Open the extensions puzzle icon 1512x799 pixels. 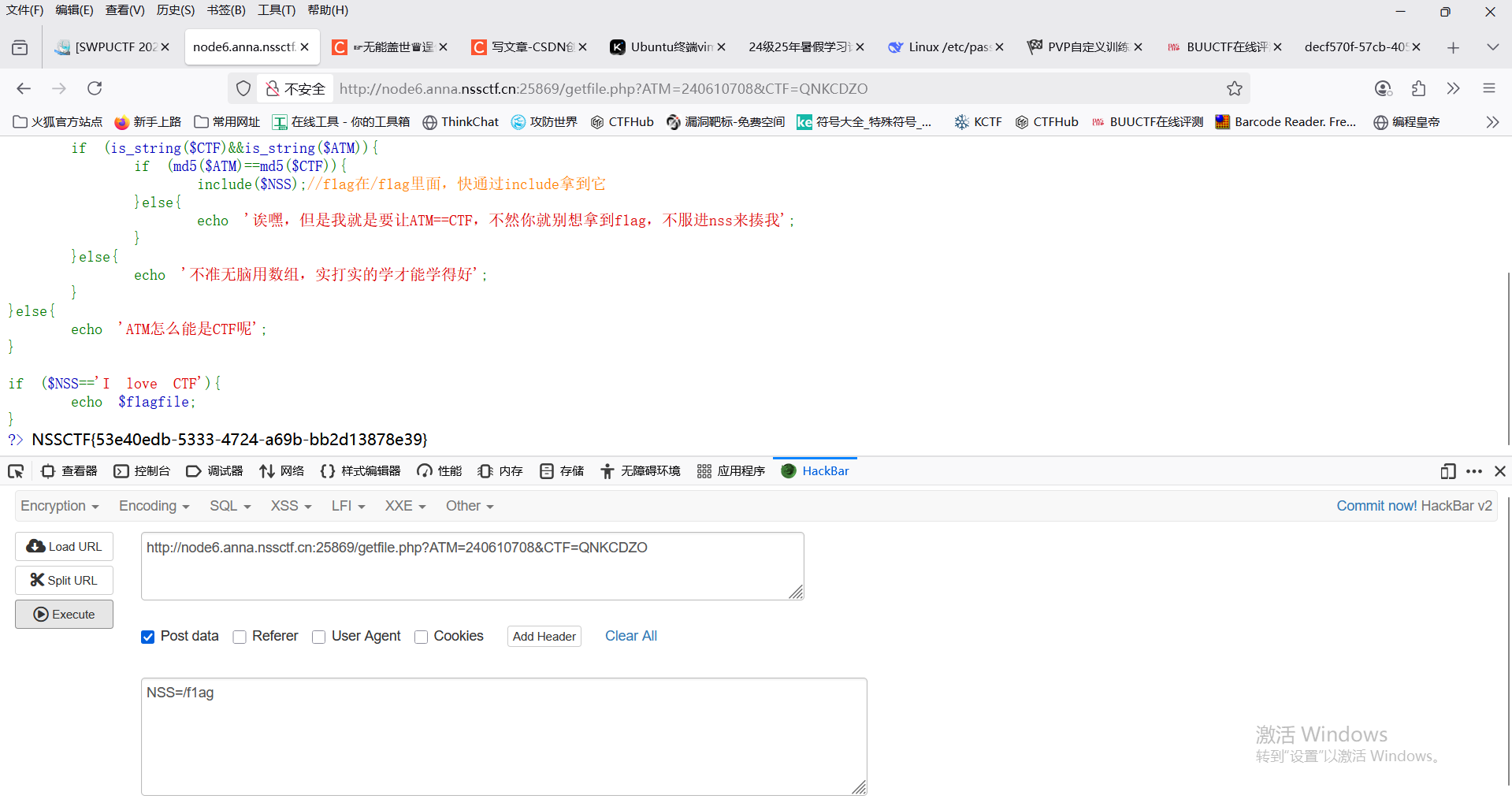click(1418, 88)
